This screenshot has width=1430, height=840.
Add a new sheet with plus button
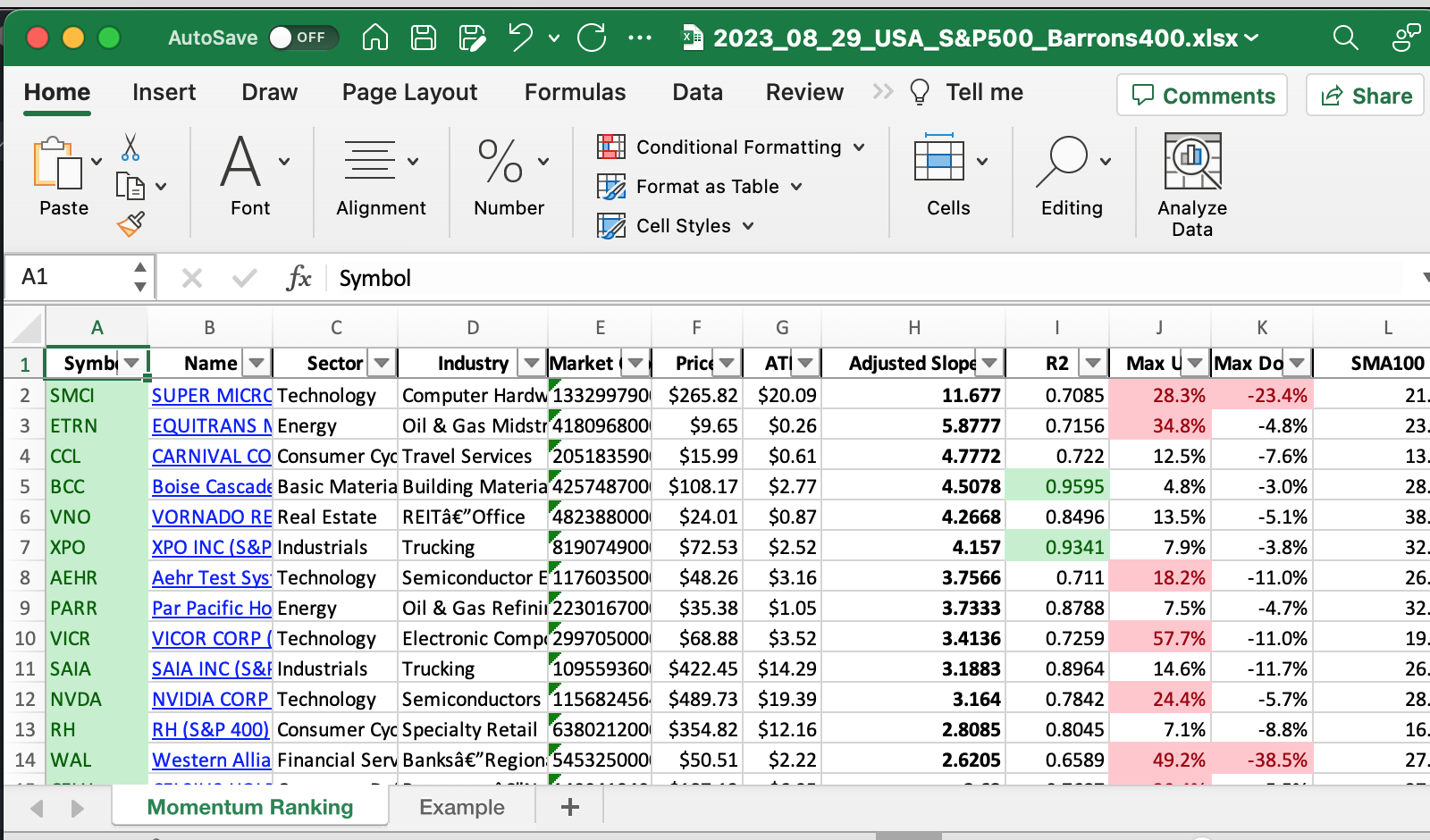(x=570, y=807)
